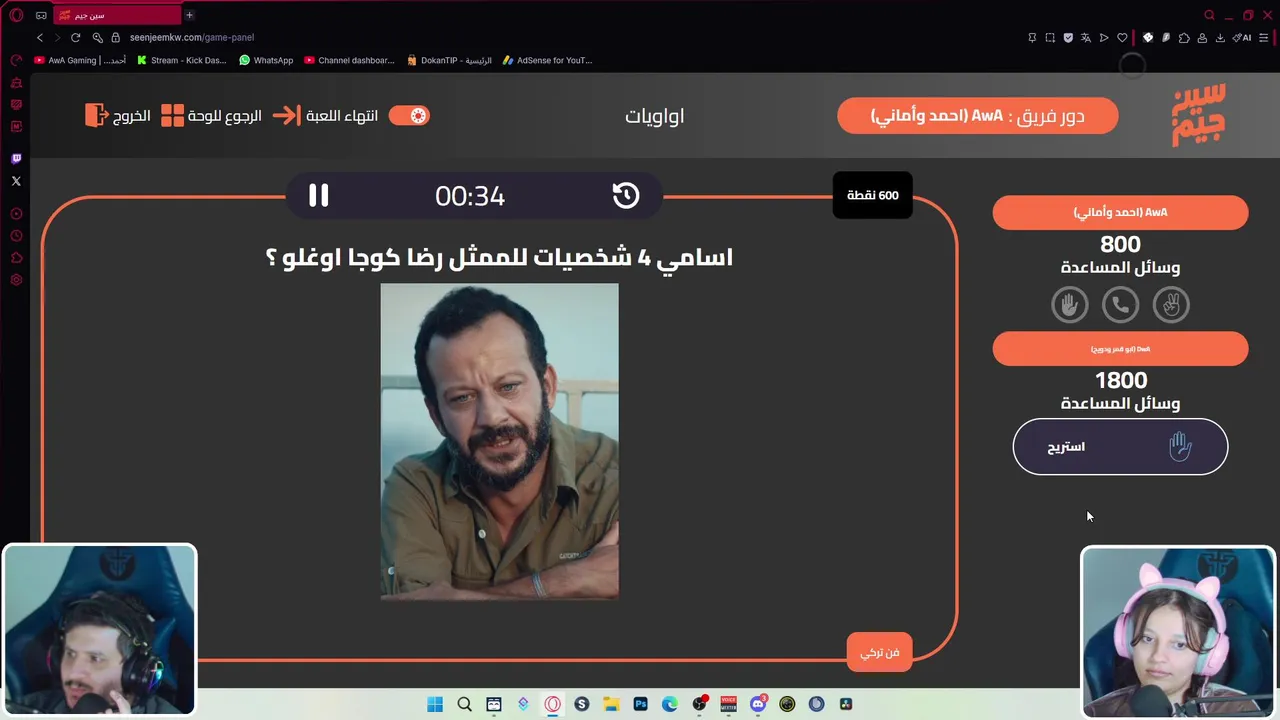This screenshot has height=720, width=1280.
Task: Open the downloads icon in toolbar
Action: coord(1220,38)
